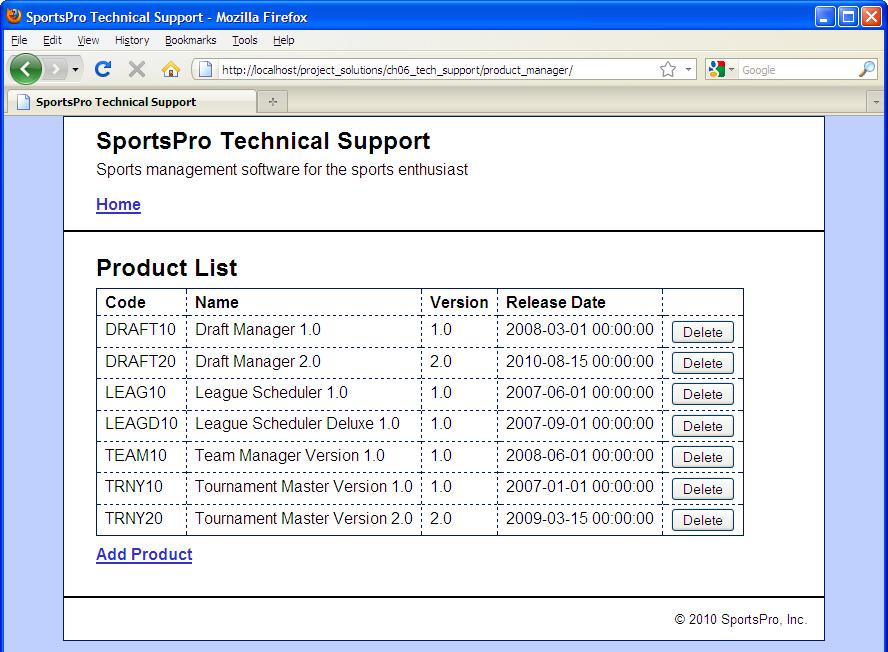Click the forward navigation arrow
This screenshot has height=652, width=888.
coord(57,68)
